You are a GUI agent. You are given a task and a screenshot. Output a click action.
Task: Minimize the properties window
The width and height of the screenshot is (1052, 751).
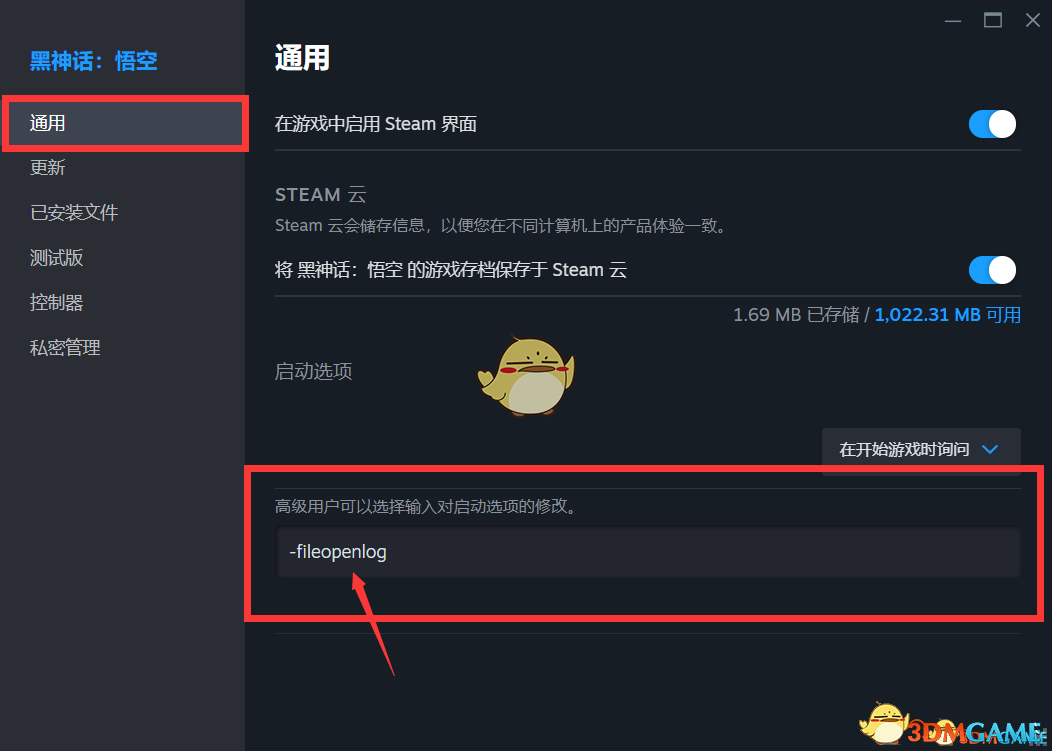953,21
